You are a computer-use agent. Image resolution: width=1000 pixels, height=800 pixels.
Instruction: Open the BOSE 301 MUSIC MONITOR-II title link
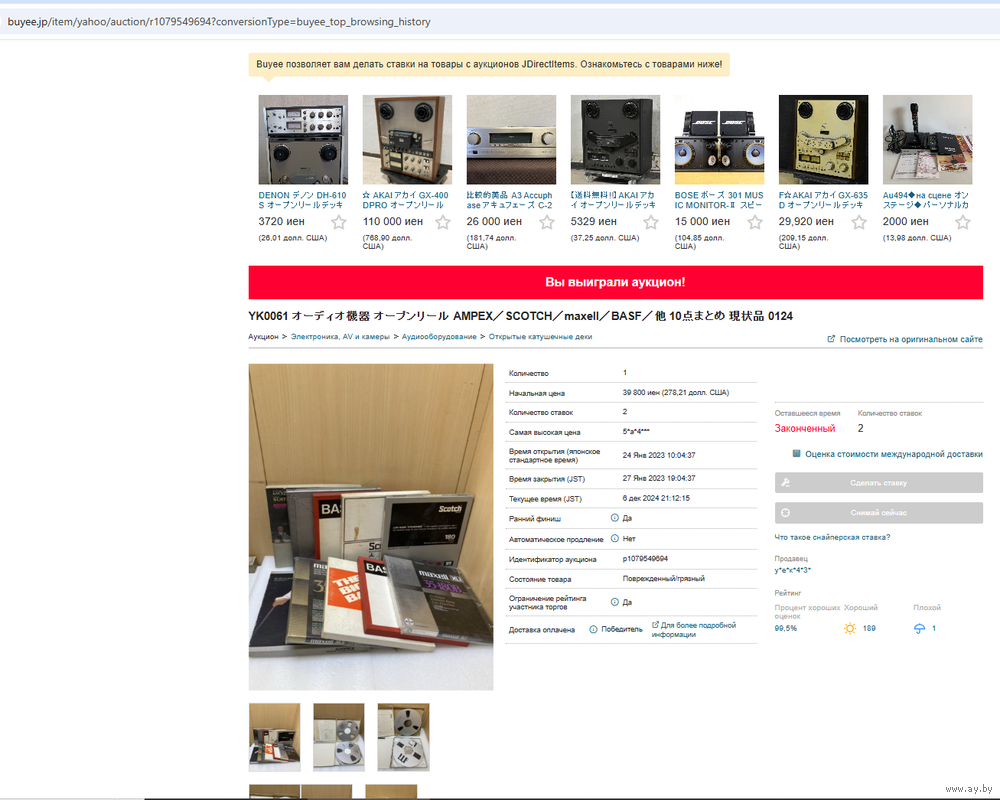[x=719, y=200]
